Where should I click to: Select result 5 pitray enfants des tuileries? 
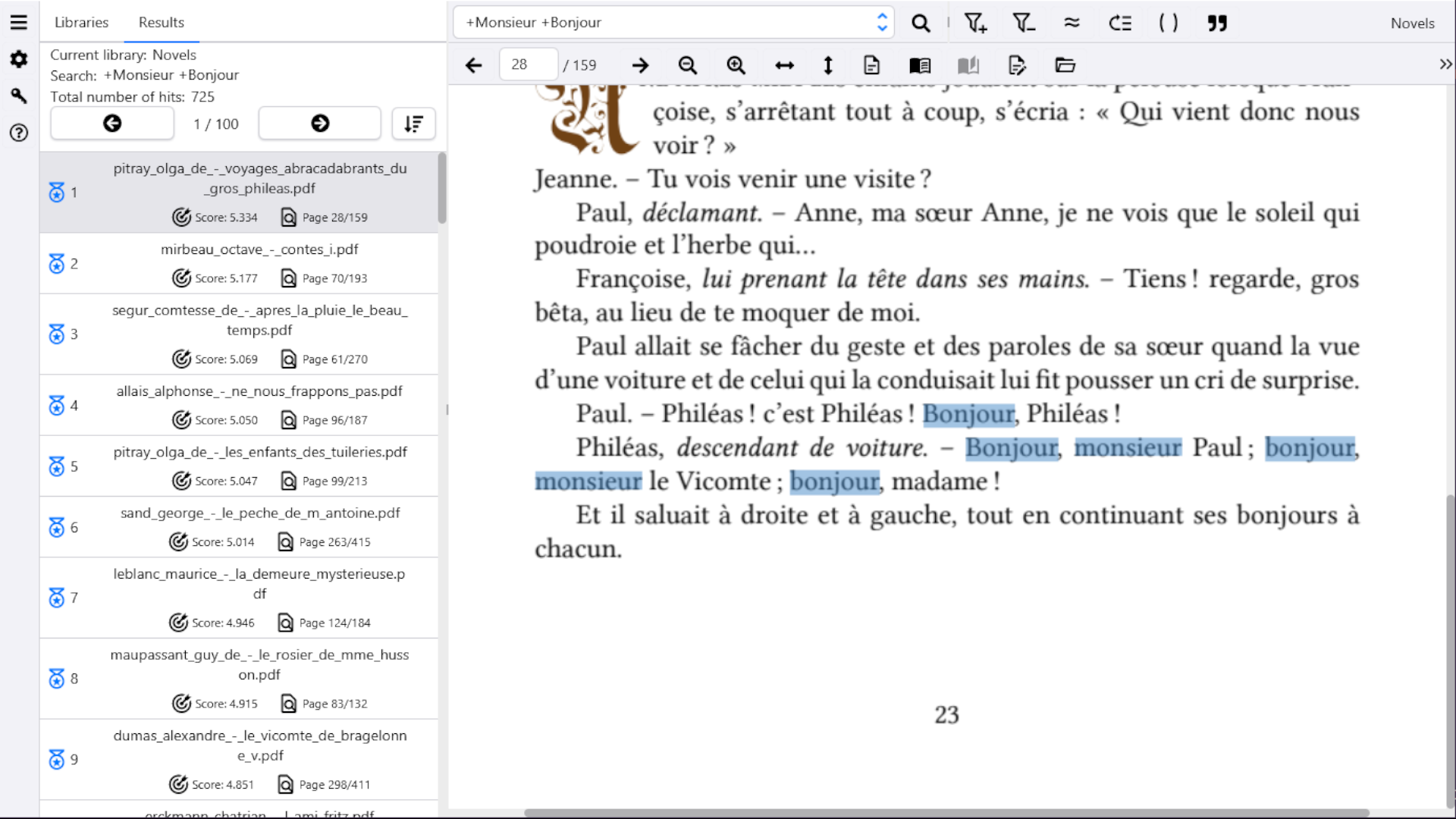click(x=239, y=466)
